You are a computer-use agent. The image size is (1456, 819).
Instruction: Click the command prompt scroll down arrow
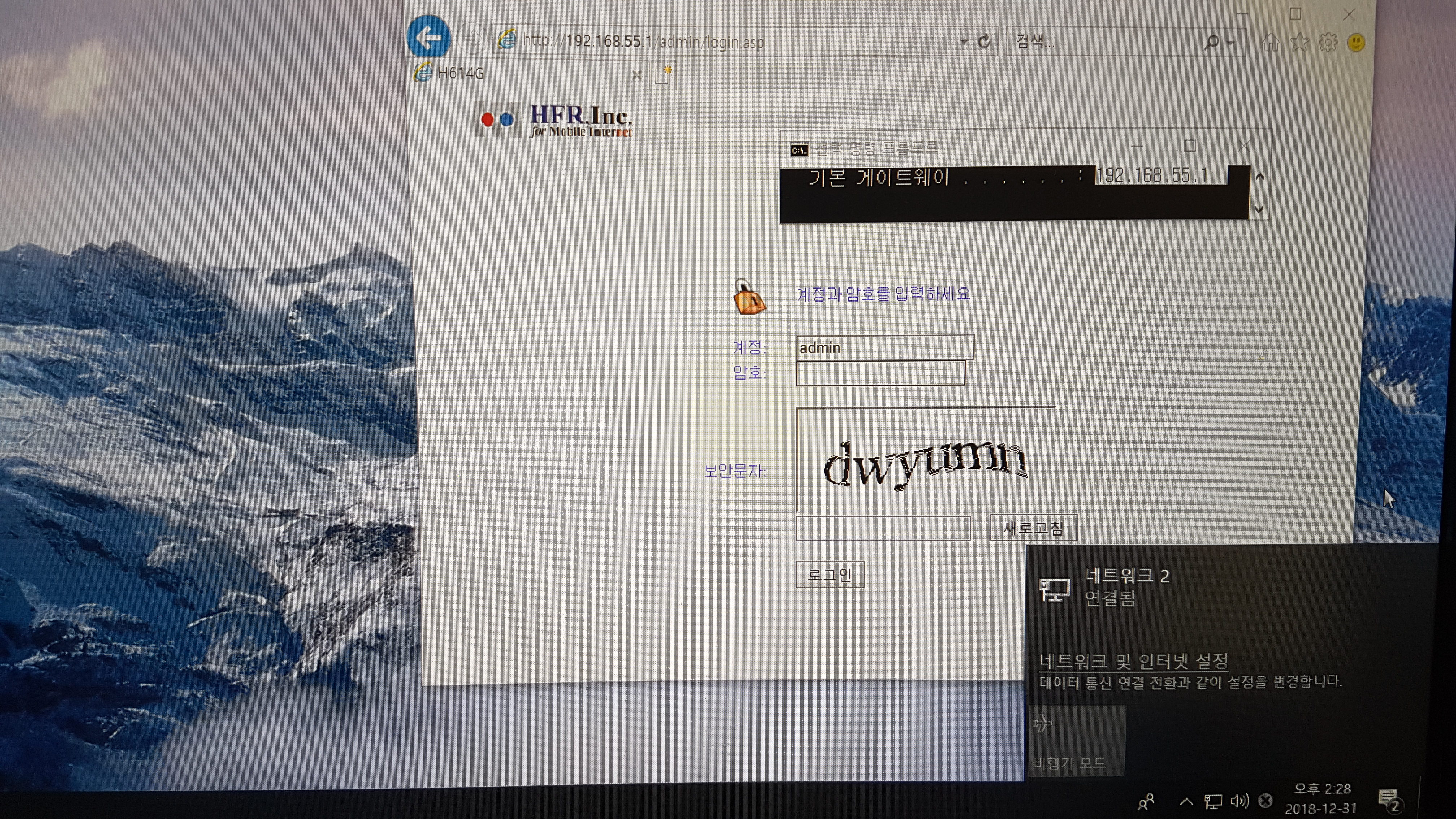(x=1259, y=209)
